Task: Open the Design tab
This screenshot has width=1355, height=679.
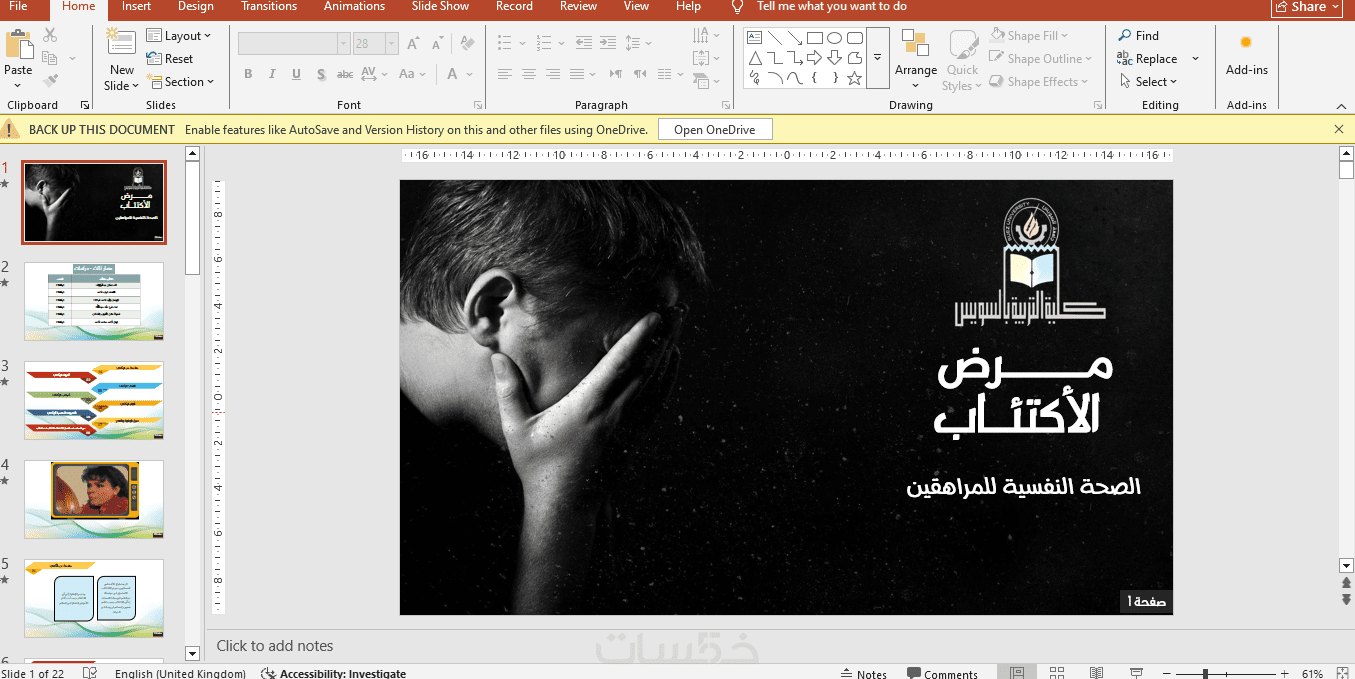Action: (x=196, y=7)
